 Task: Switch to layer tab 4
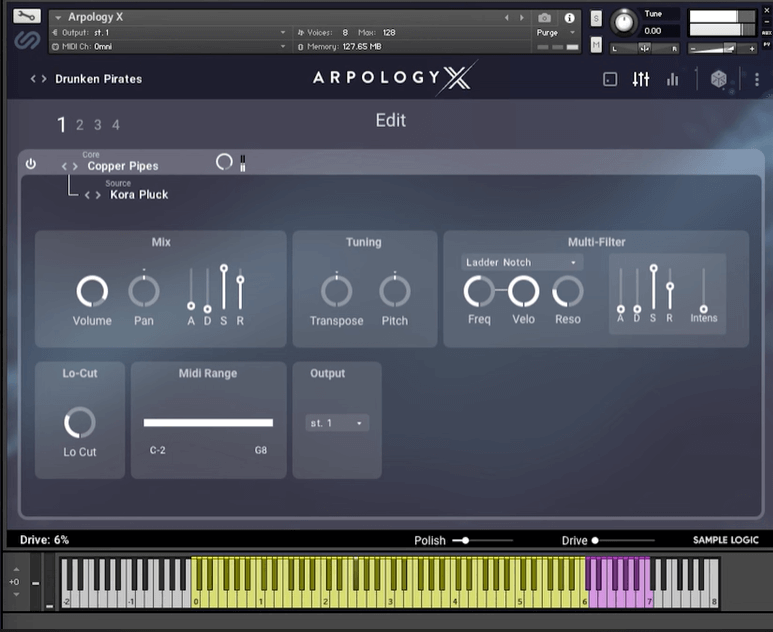116,125
